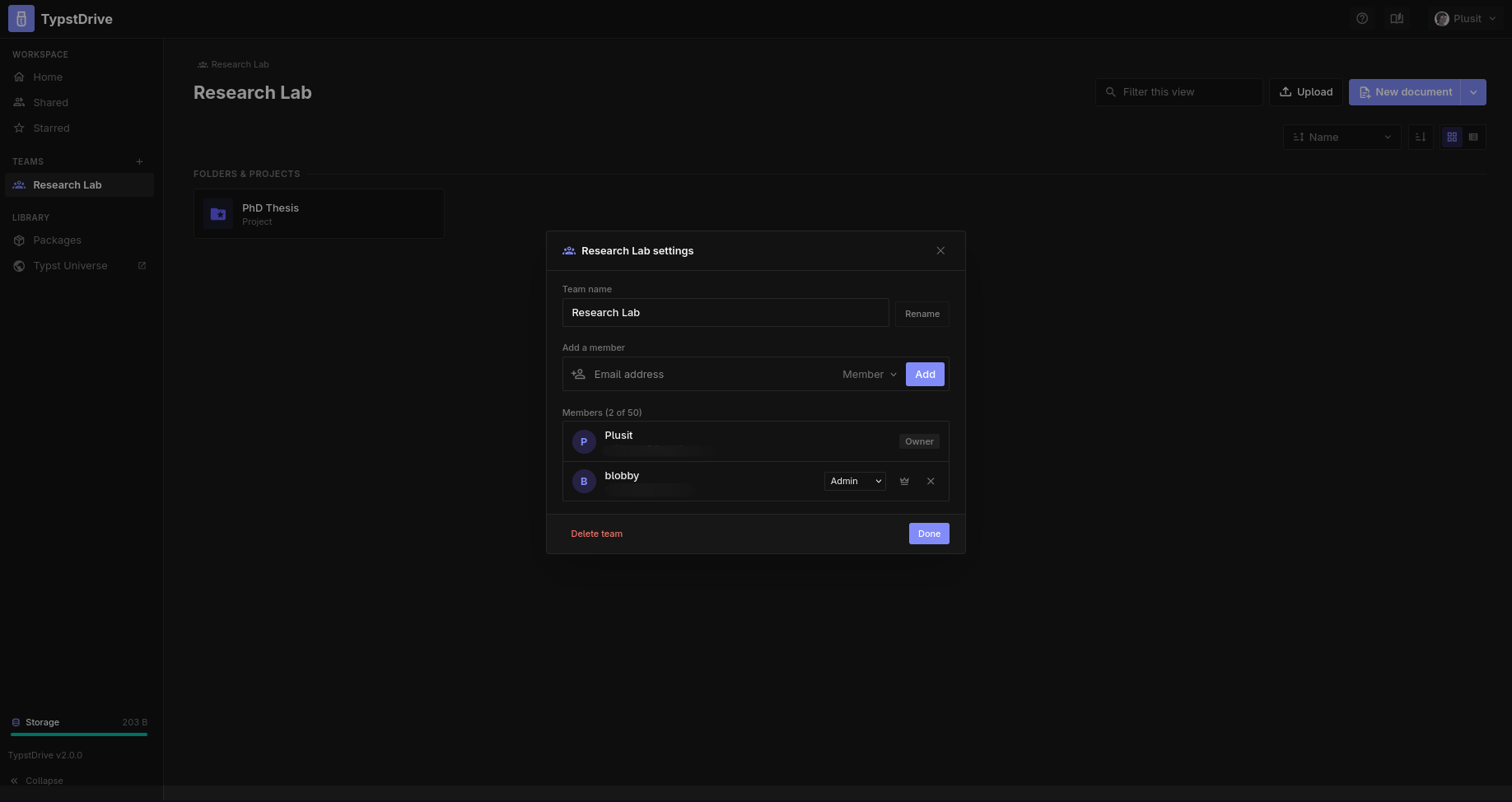The height and width of the screenshot is (802, 1512).
Task: Click the Rename button
Action: point(922,314)
